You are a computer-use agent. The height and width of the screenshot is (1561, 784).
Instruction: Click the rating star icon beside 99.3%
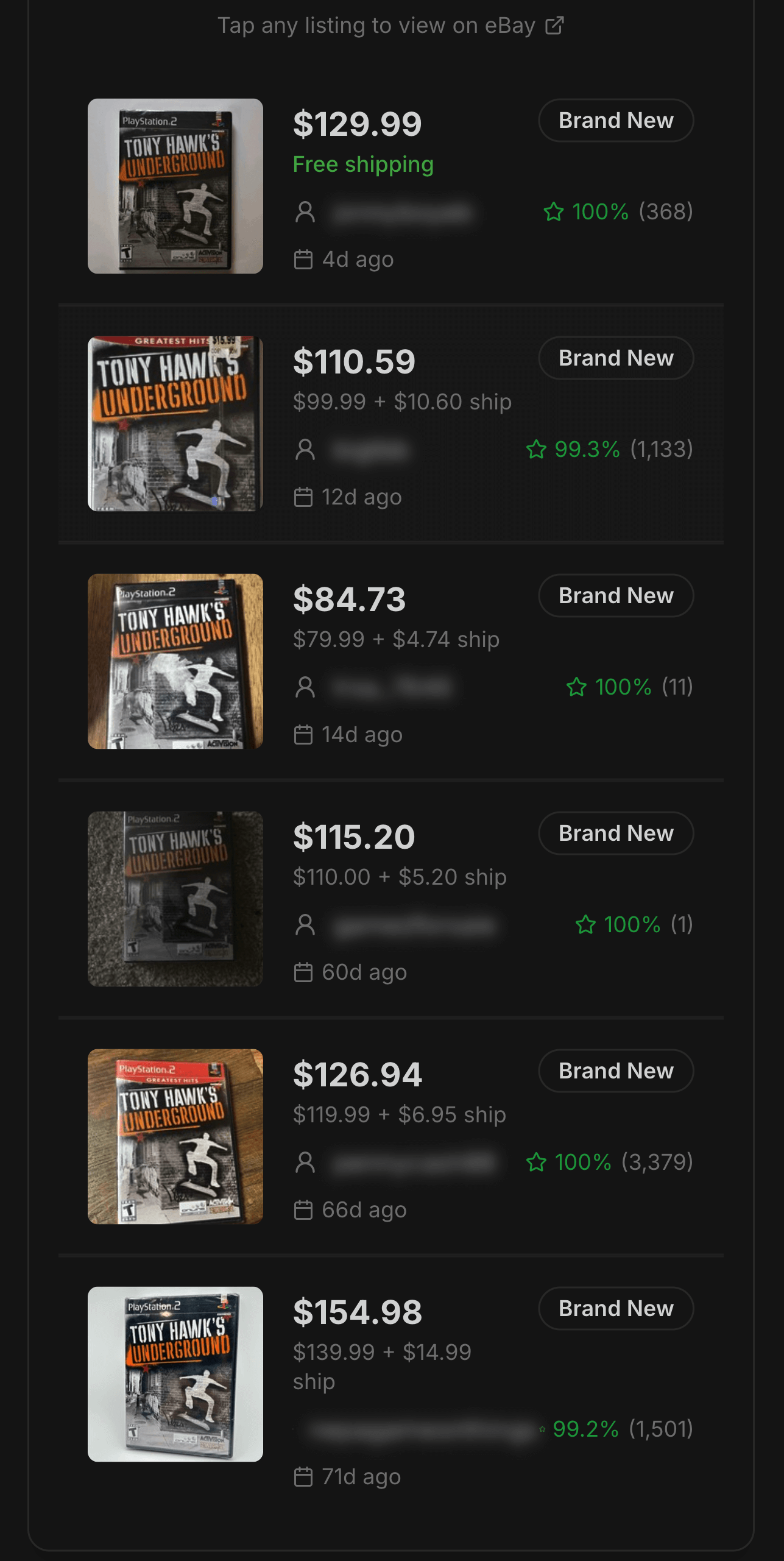point(536,450)
